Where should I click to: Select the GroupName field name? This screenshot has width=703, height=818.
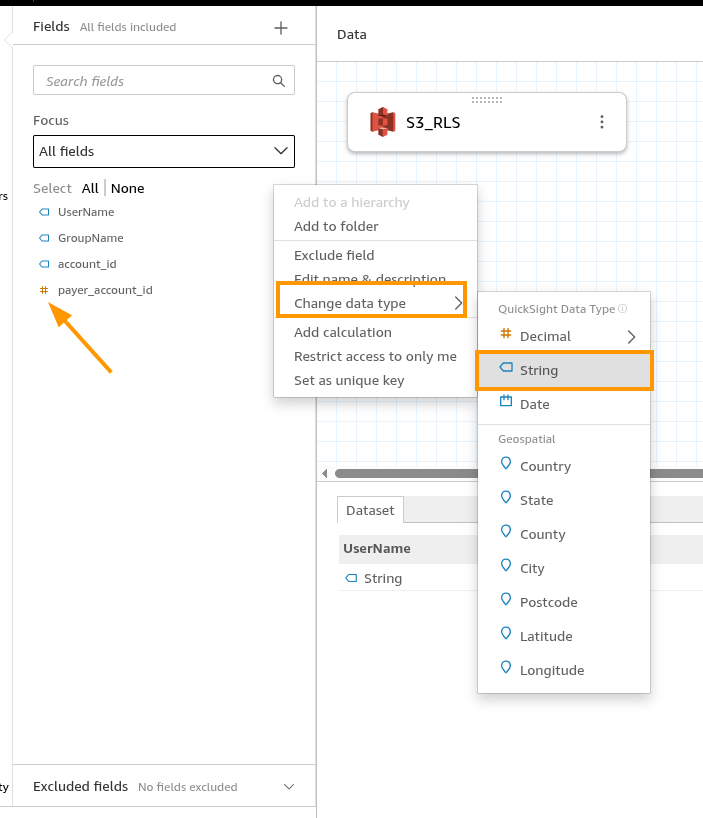tap(91, 238)
